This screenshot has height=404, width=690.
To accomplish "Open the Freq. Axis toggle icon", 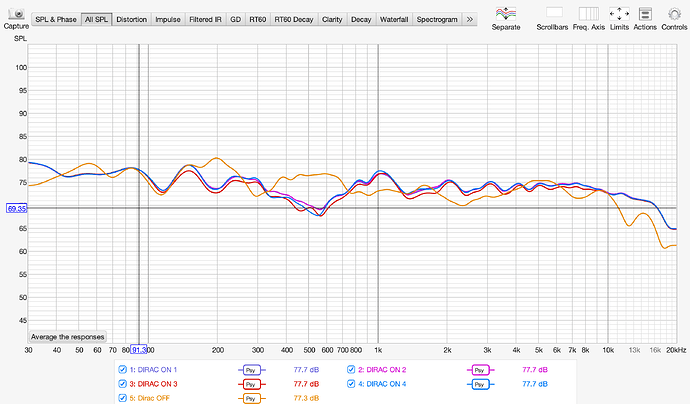I will (588, 14).
